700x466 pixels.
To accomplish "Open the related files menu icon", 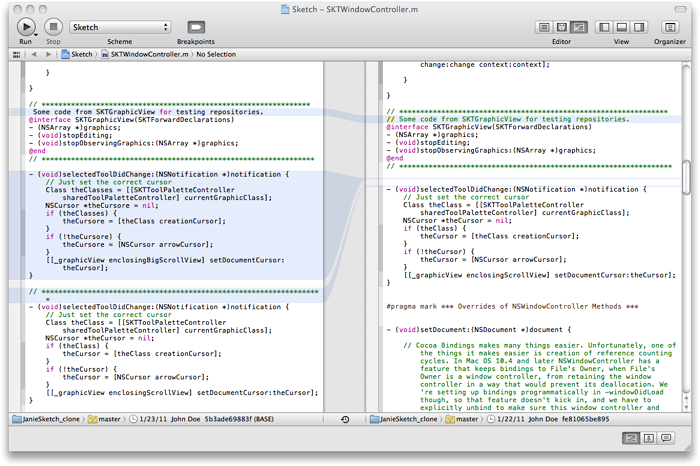I will [x=17, y=54].
